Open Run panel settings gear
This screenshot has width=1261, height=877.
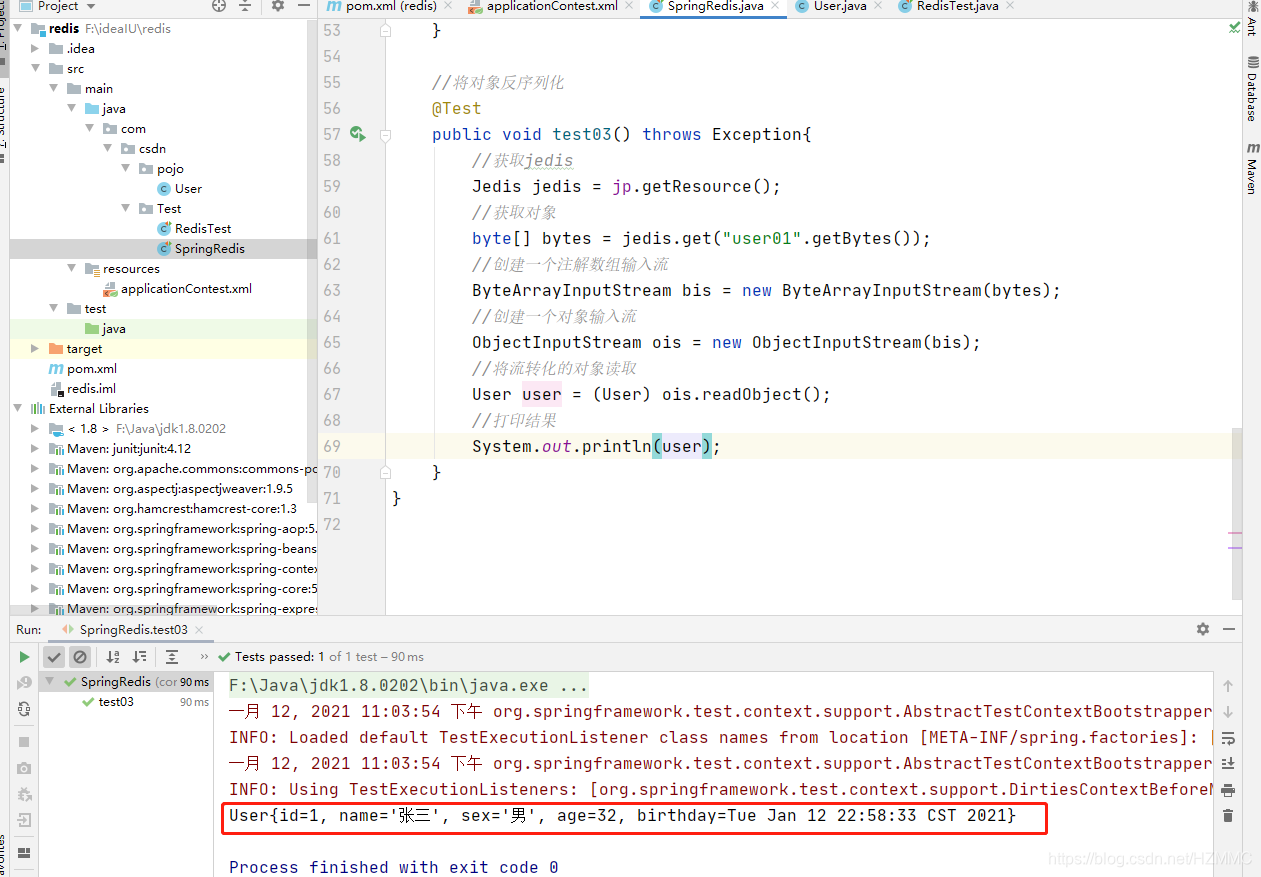click(1203, 629)
